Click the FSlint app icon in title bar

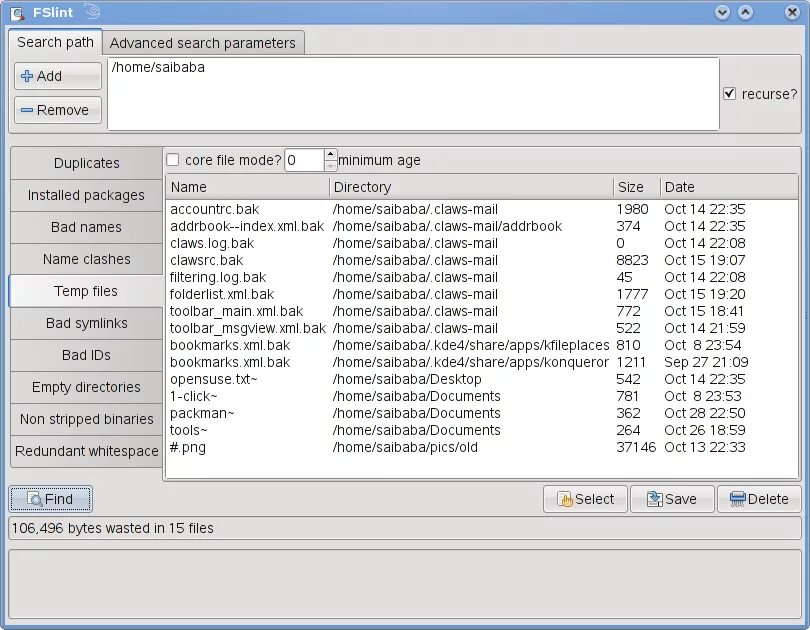[17, 13]
